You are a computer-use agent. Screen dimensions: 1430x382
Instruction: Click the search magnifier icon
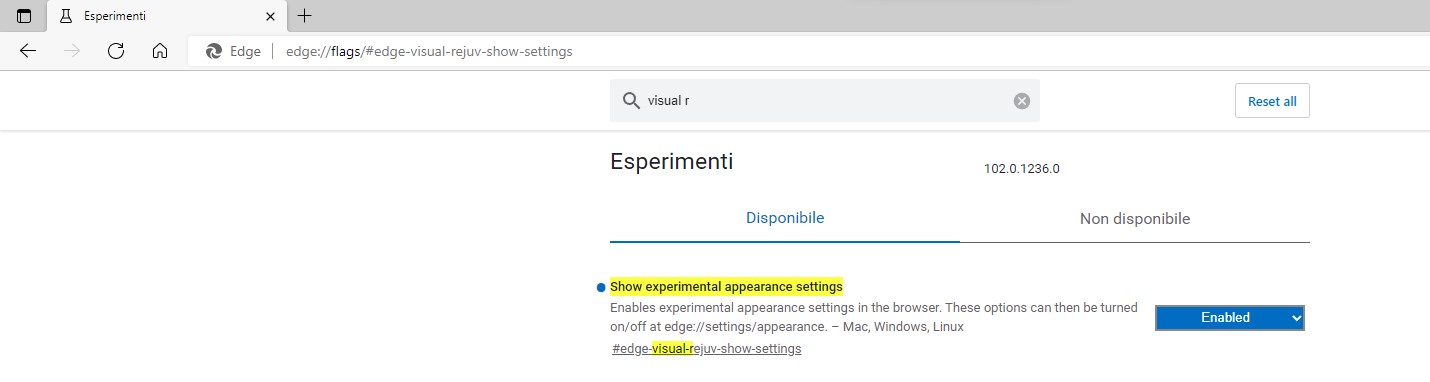click(631, 101)
